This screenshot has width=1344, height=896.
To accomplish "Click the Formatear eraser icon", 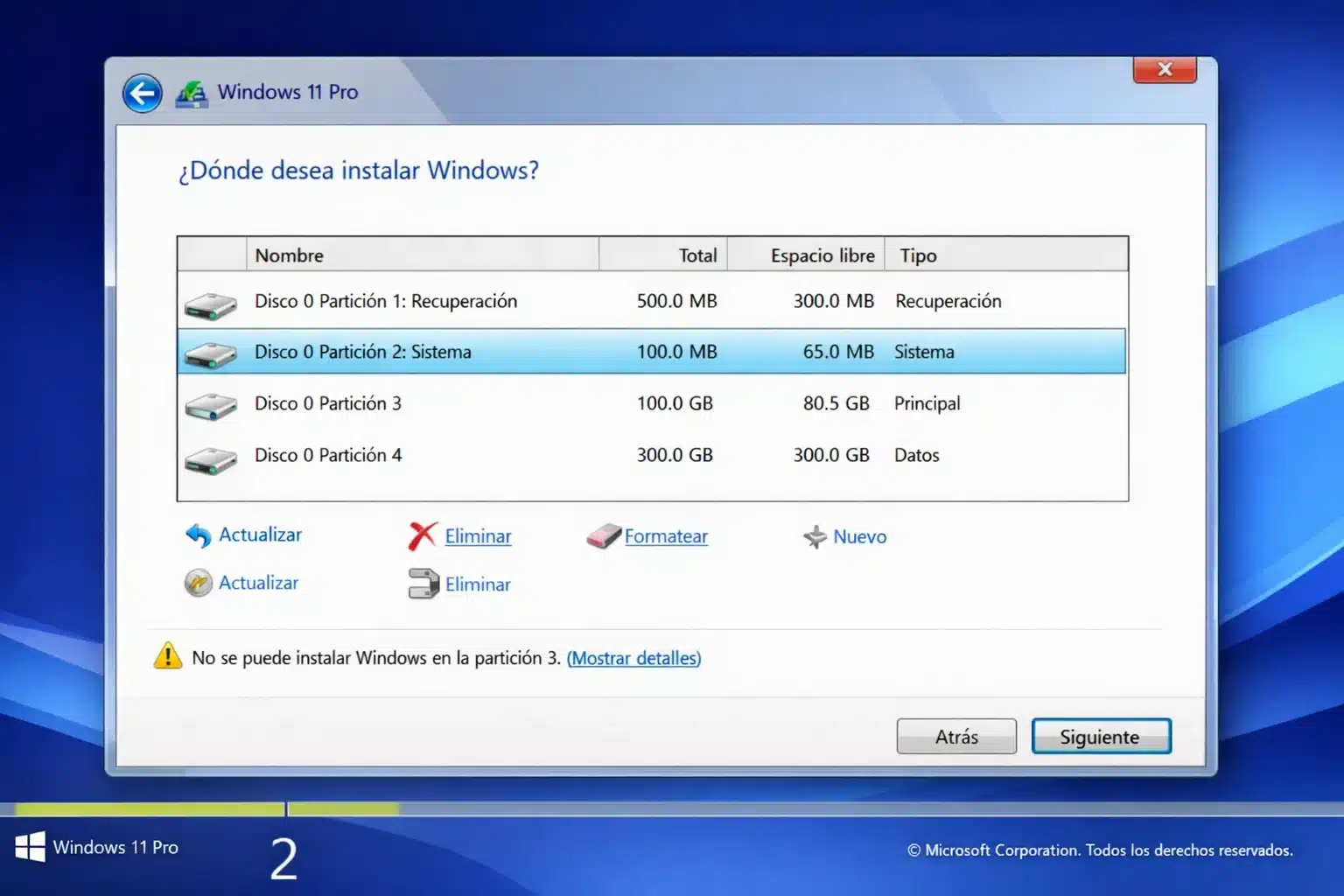I will click(602, 536).
